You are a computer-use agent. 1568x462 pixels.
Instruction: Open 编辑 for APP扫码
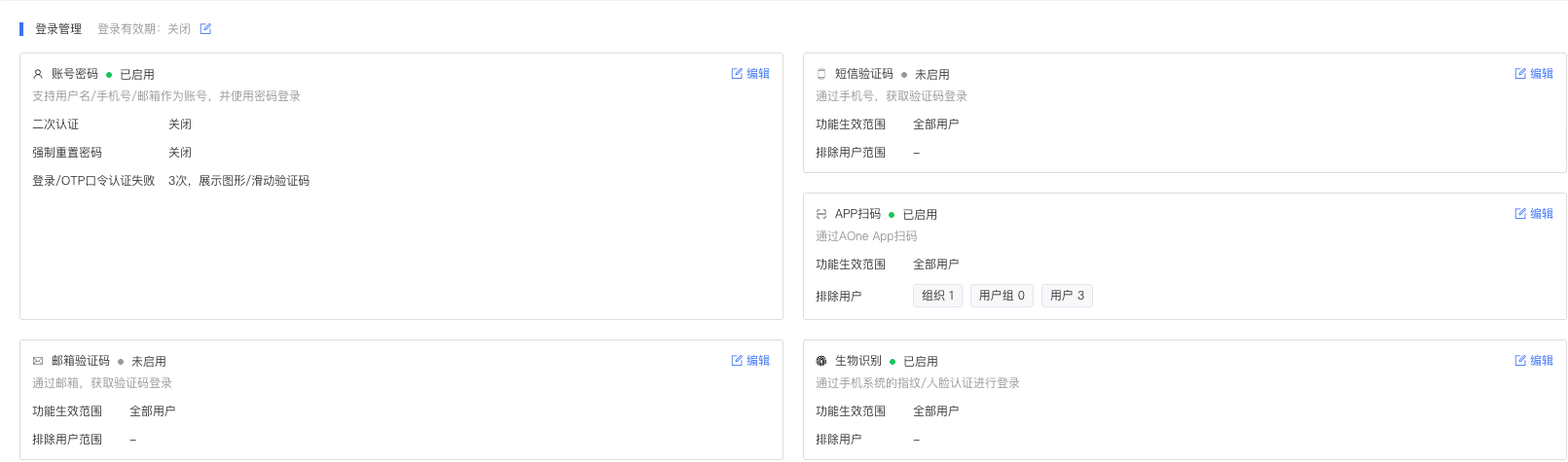(x=1534, y=214)
